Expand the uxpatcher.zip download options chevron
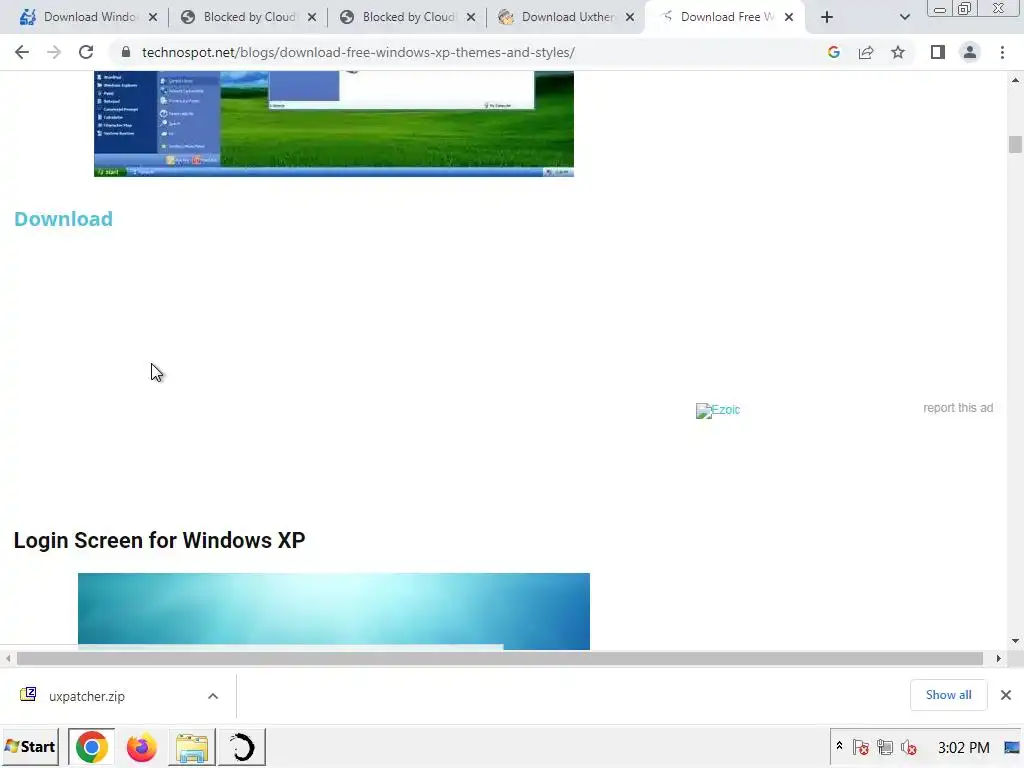 click(213, 696)
